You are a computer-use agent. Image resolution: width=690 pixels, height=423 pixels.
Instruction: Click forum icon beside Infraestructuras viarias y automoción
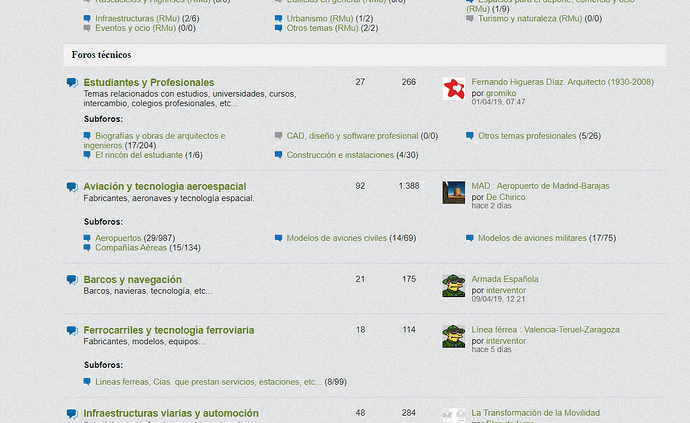pyautogui.click(x=71, y=413)
